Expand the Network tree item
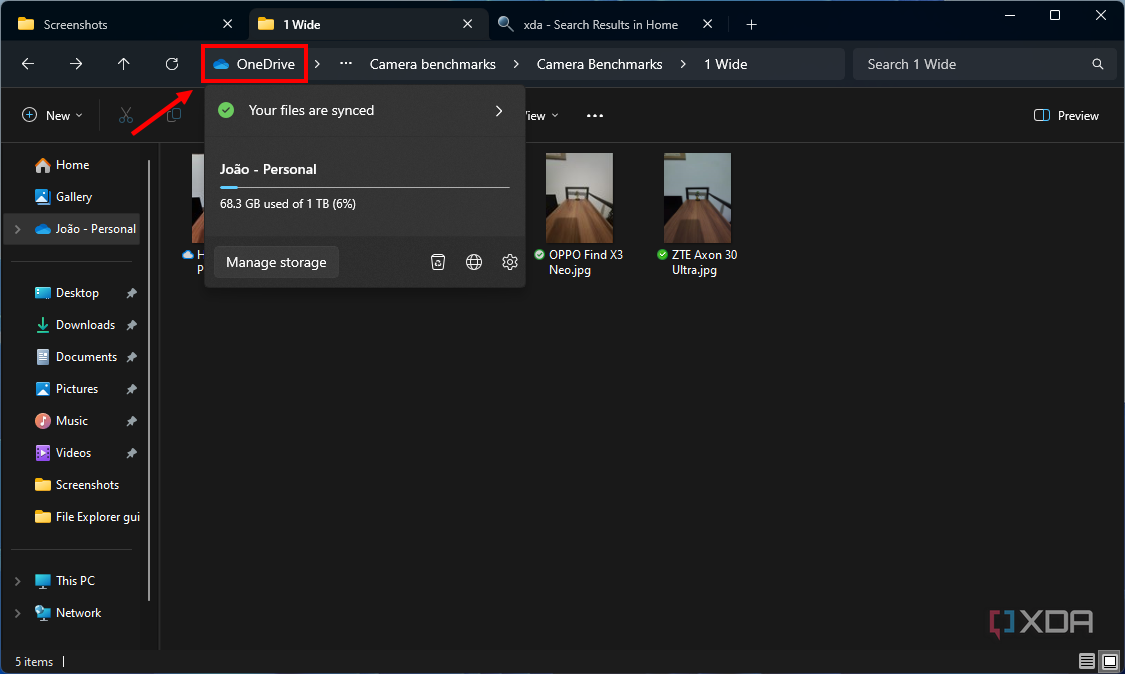1125x674 pixels. [17, 612]
